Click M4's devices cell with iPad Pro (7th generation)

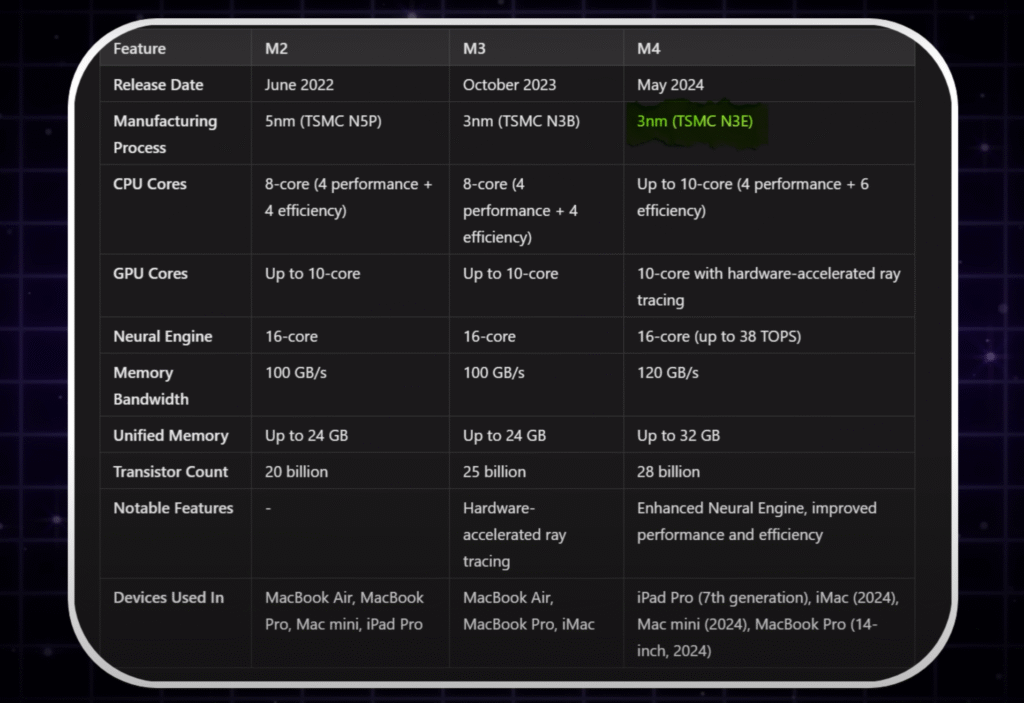tap(768, 624)
